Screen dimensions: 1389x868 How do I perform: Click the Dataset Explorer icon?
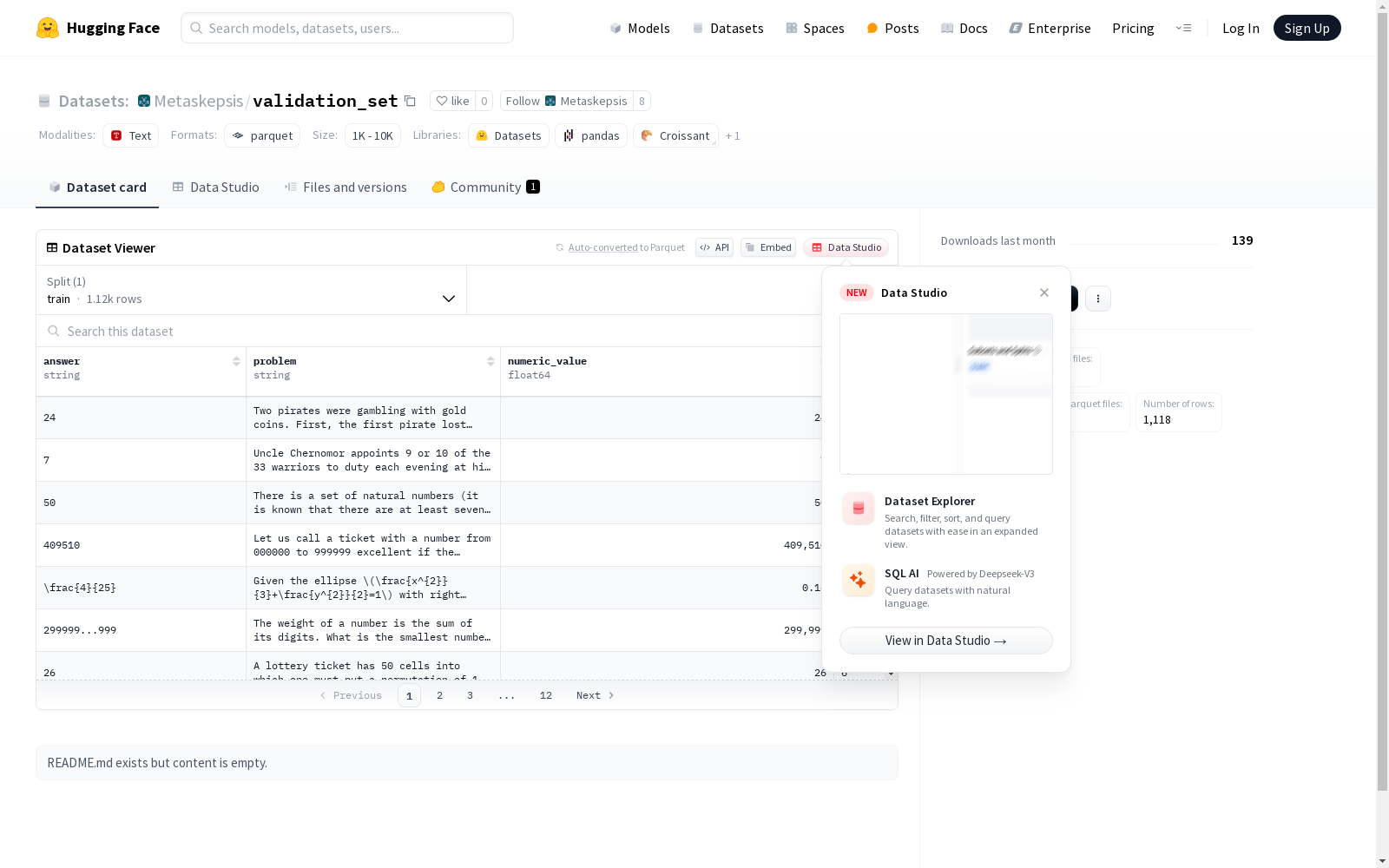click(x=859, y=509)
